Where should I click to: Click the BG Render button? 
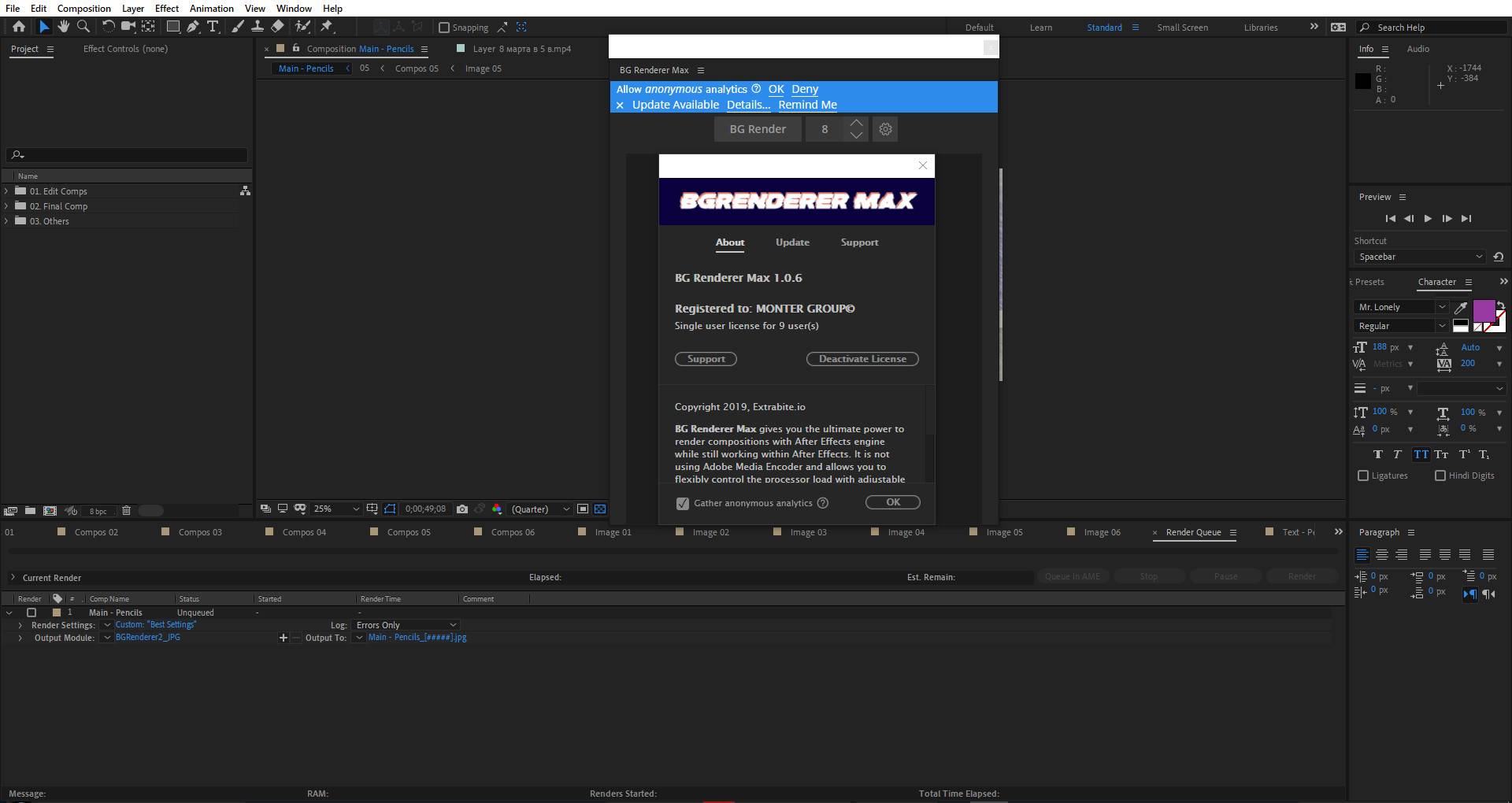click(758, 129)
